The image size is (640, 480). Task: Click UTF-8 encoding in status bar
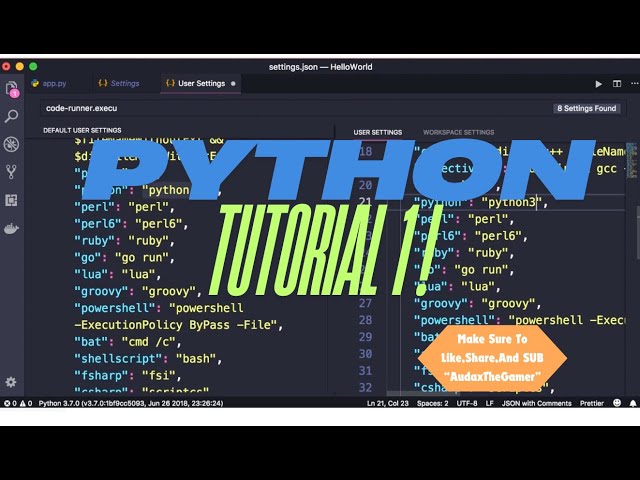pos(467,403)
